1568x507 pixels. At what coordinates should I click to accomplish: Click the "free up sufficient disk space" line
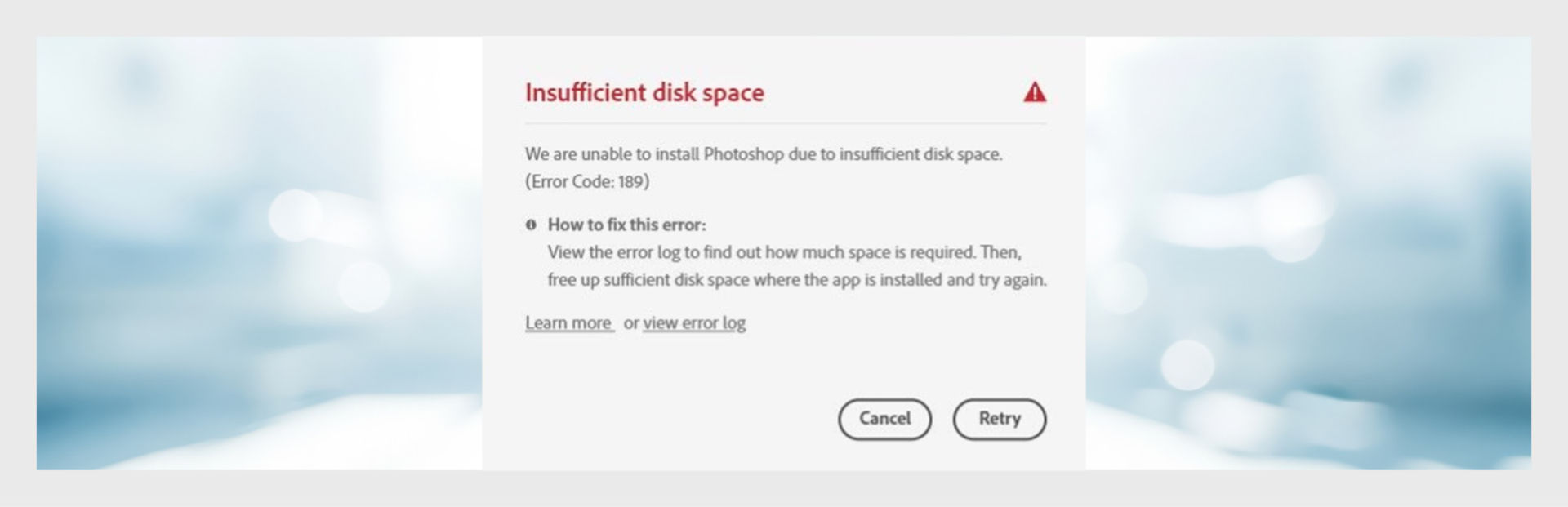click(x=796, y=280)
